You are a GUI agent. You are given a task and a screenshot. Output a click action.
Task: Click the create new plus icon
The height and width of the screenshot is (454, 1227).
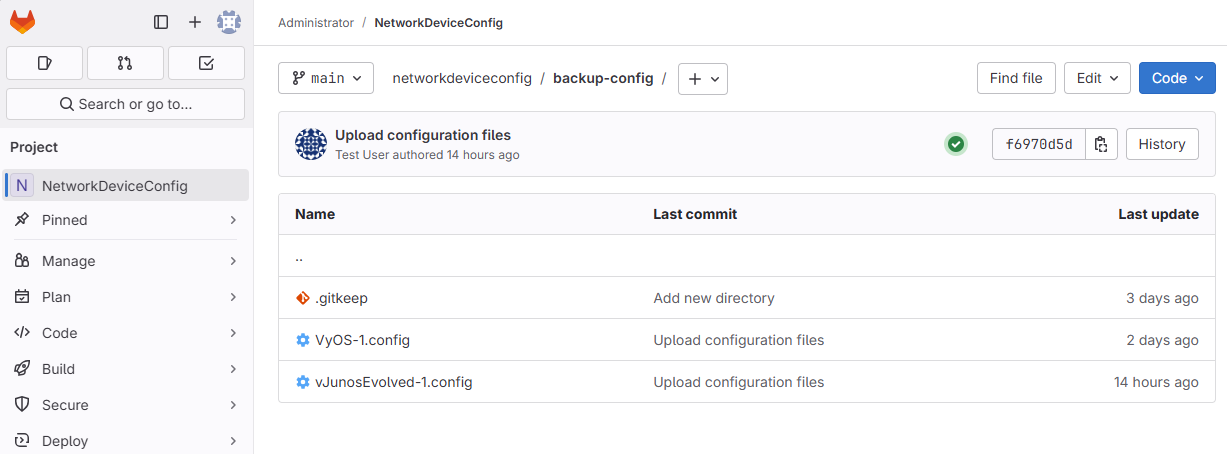(x=195, y=22)
